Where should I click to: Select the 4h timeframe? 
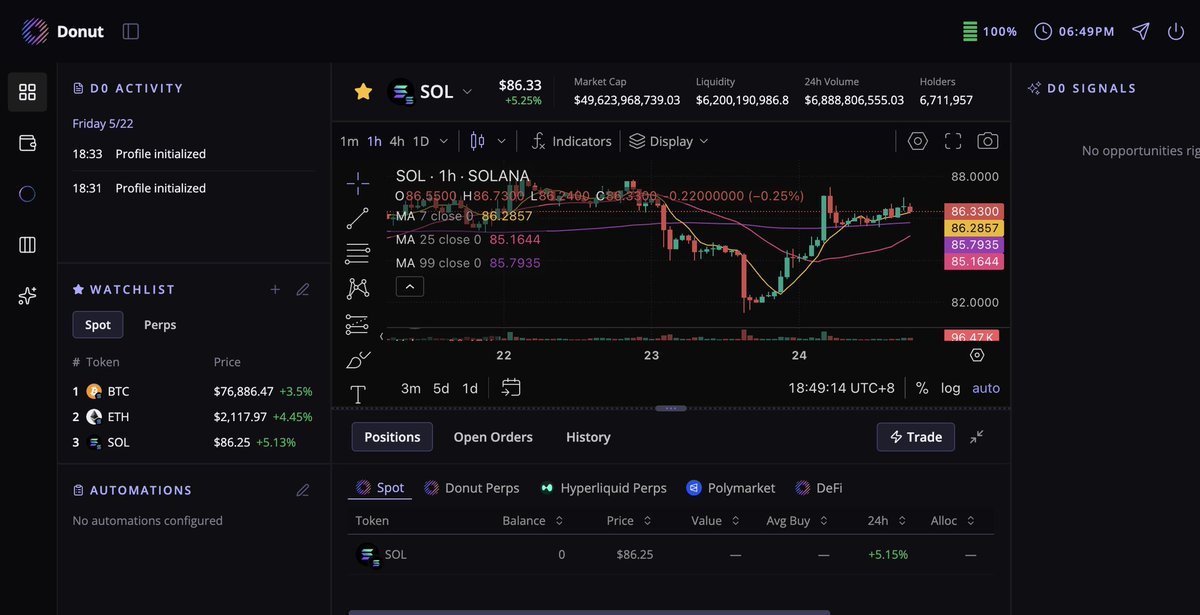click(397, 141)
